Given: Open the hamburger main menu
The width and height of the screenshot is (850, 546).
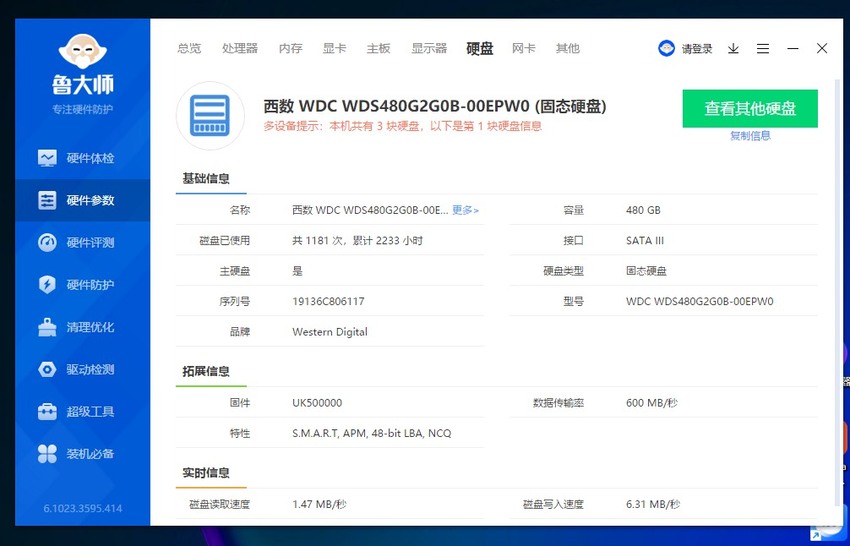Looking at the screenshot, I should click(763, 49).
